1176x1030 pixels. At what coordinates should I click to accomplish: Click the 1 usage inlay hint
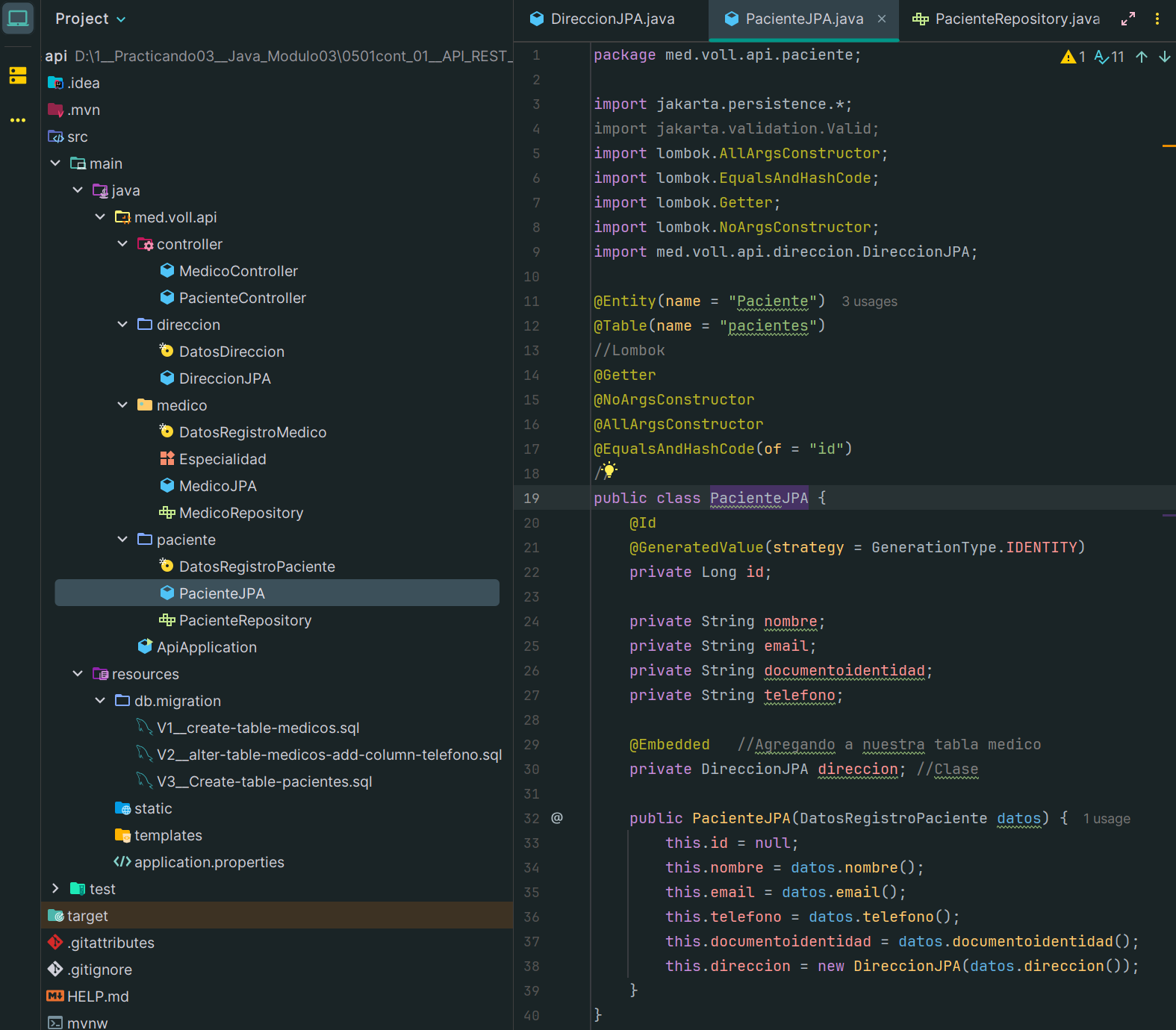point(1107,819)
